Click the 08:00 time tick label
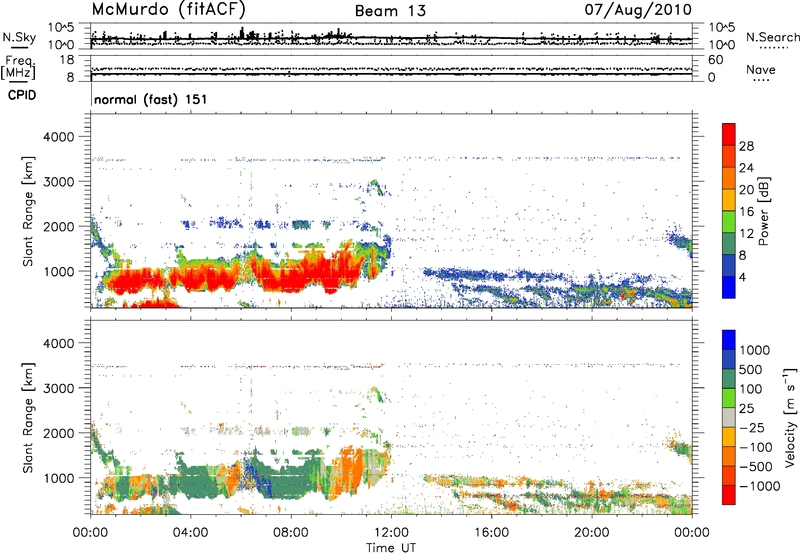The image size is (800, 554). point(291,533)
